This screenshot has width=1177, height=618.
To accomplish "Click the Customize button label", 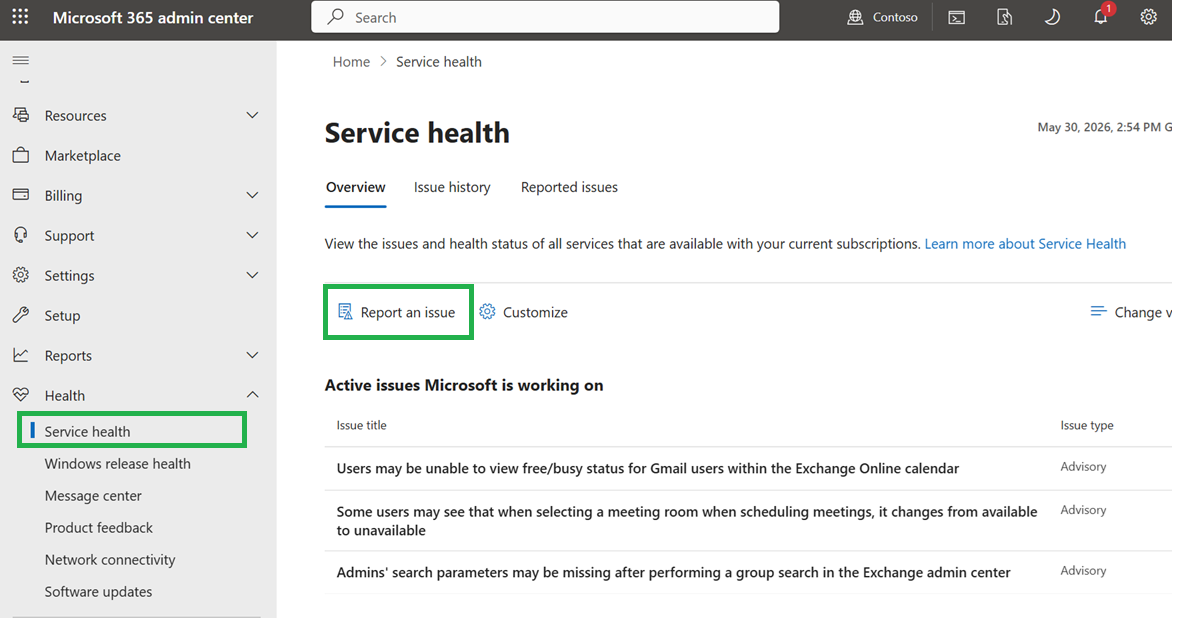I will (x=535, y=312).
